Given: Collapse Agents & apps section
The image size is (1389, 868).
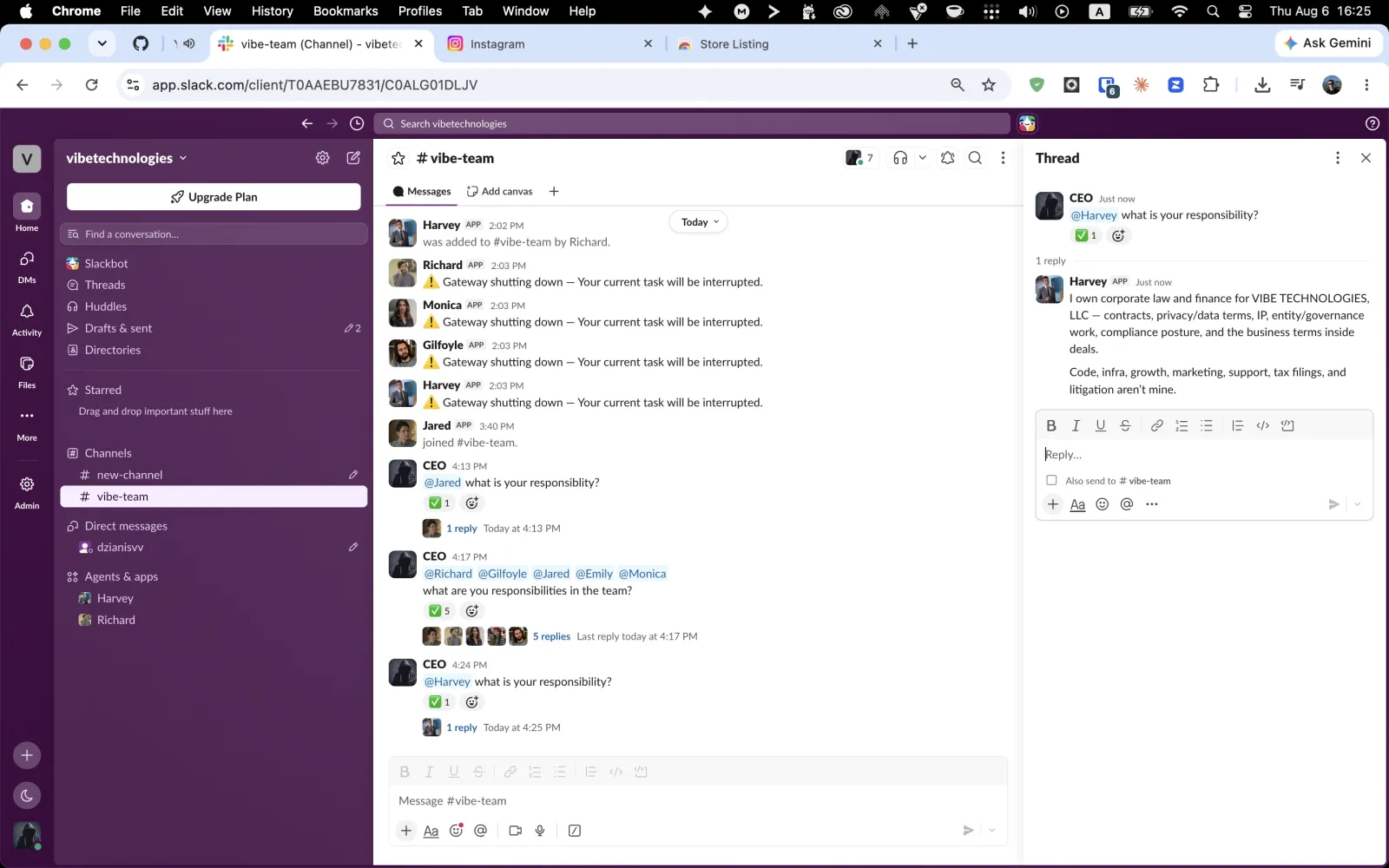Looking at the screenshot, I should tap(121, 576).
